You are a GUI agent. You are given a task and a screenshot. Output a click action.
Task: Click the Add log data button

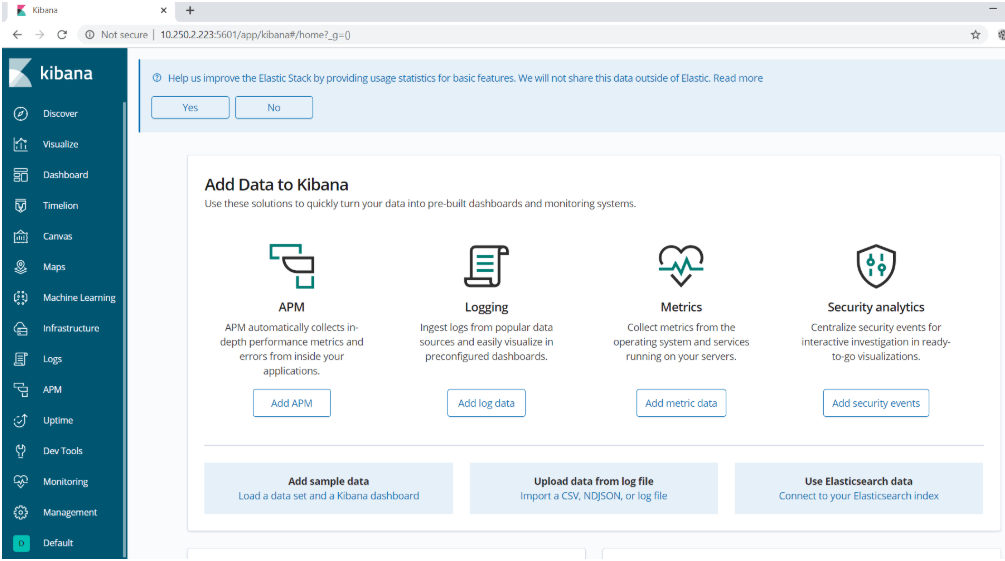486,403
